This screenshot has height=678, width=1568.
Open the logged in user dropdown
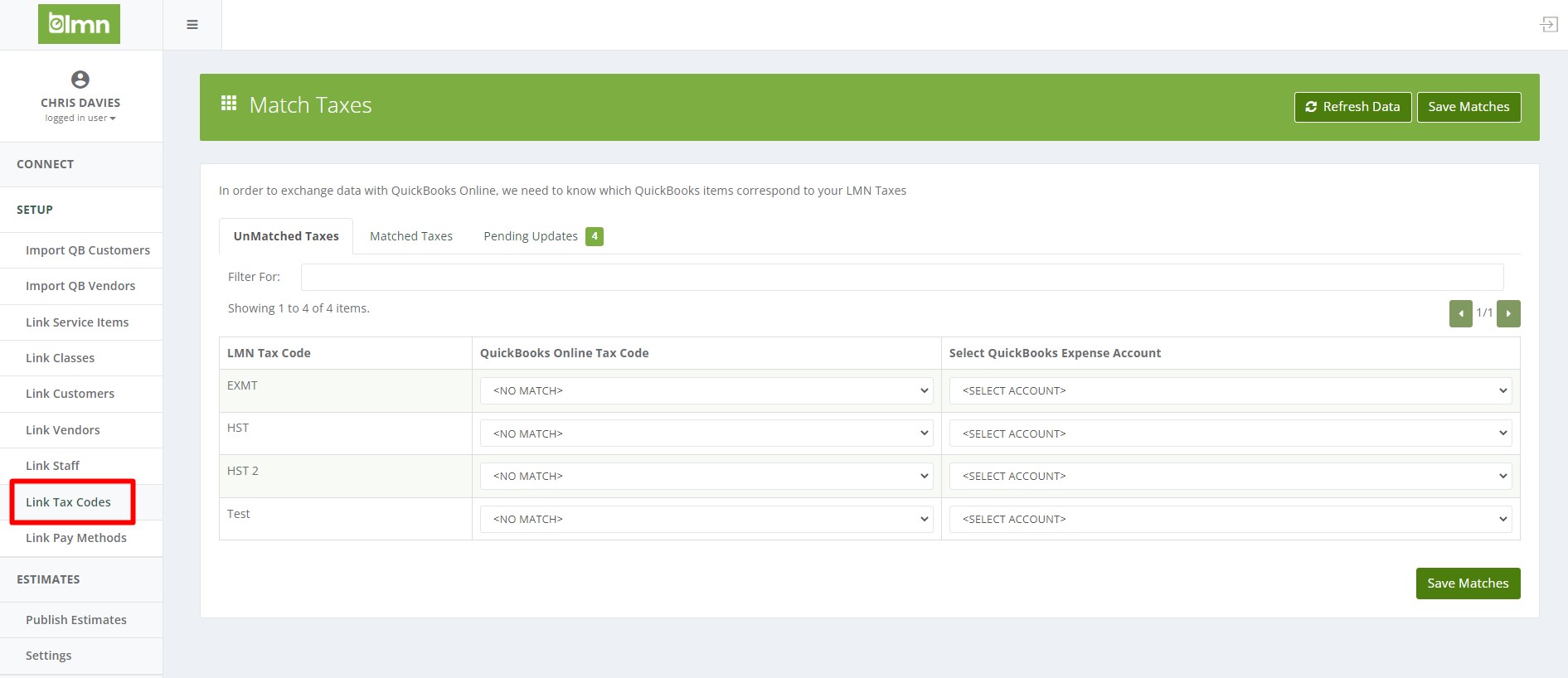80,118
